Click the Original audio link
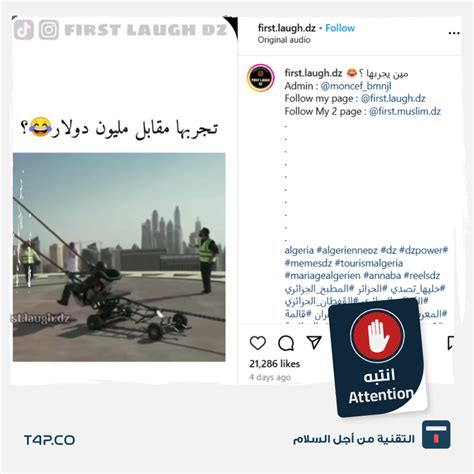 pyautogui.click(x=284, y=40)
